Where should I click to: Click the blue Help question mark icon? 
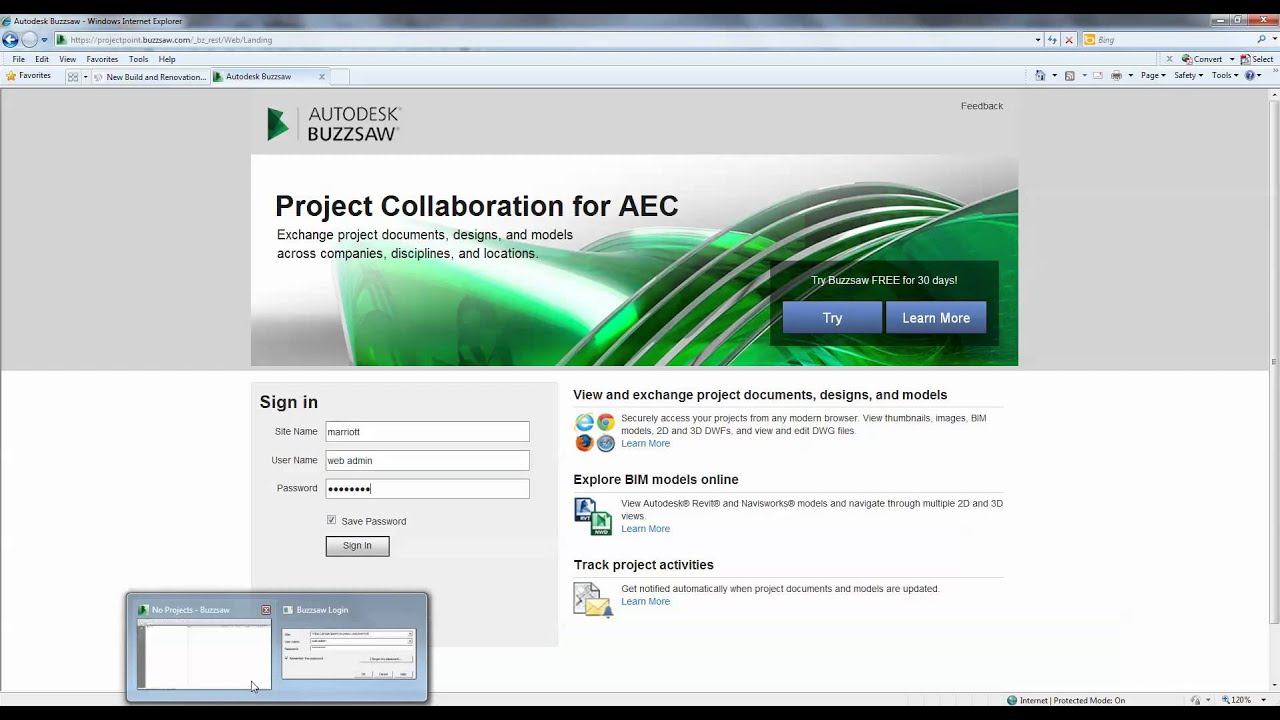coord(1250,76)
